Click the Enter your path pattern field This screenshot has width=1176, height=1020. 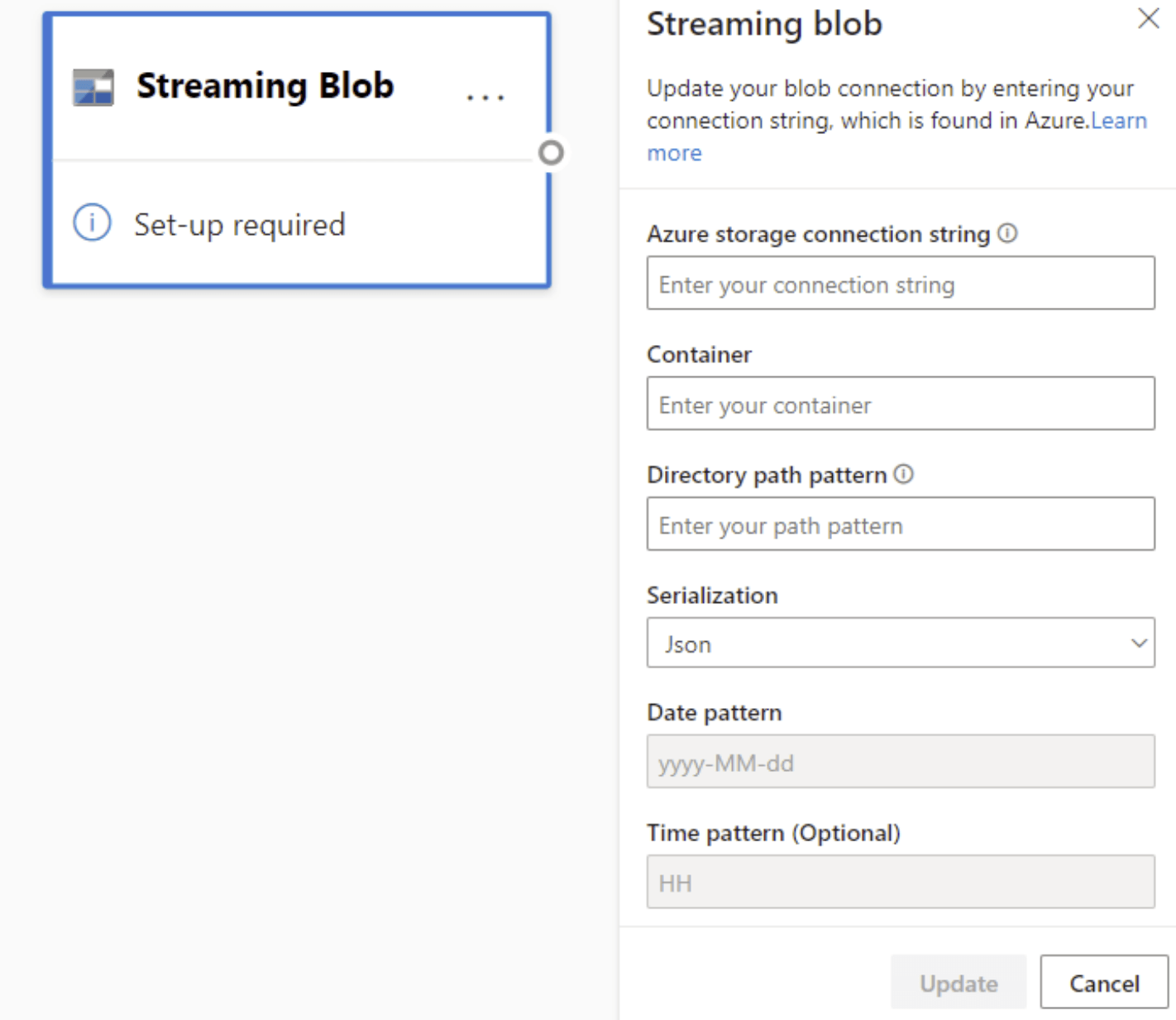pos(901,524)
